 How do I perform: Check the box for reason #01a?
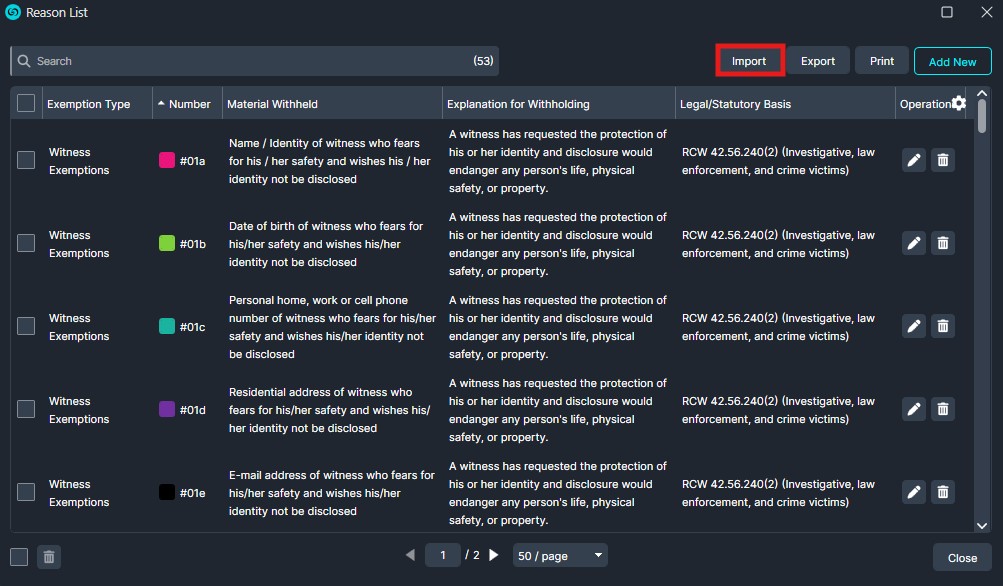coord(26,160)
